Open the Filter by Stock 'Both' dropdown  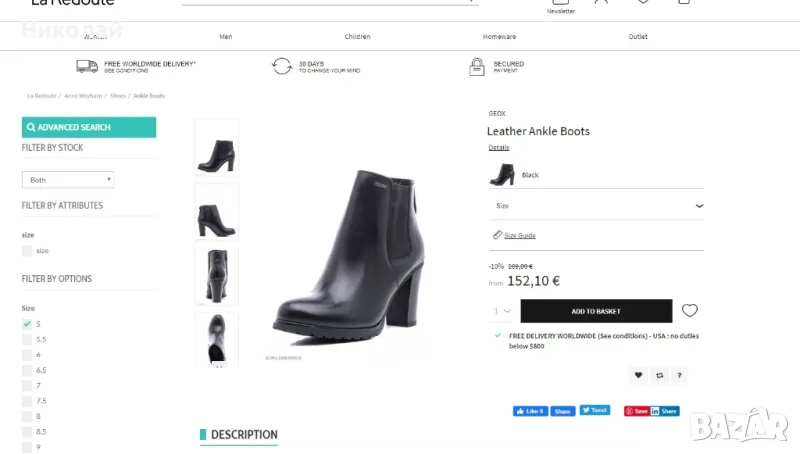click(68, 180)
